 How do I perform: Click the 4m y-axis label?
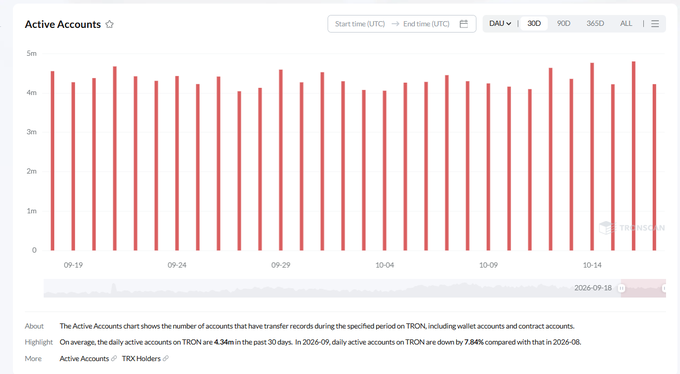pos(32,92)
